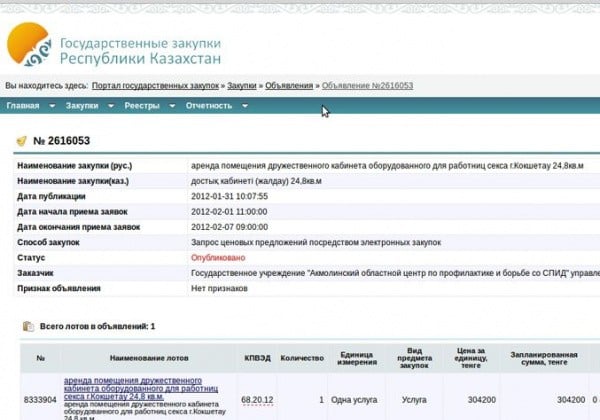Expand the dropdown arrow next to 'Главная'
This screenshot has height=420, width=600.
pyautogui.click(x=52, y=105)
